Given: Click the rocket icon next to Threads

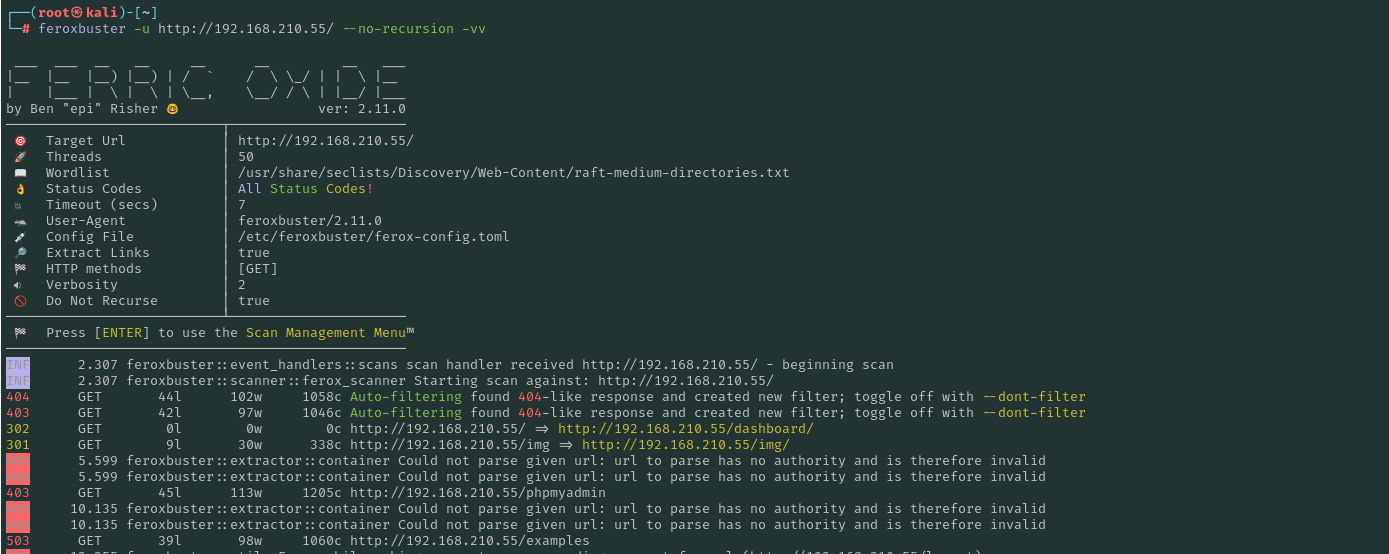Looking at the screenshot, I should pos(20,157).
